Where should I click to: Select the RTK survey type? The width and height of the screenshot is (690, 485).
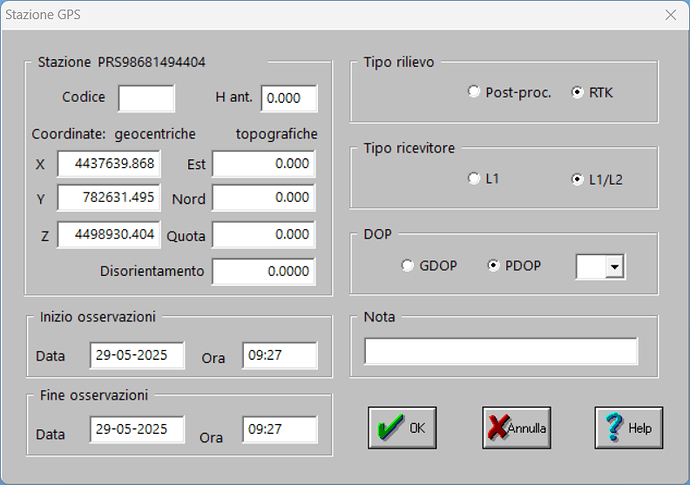coord(577,92)
